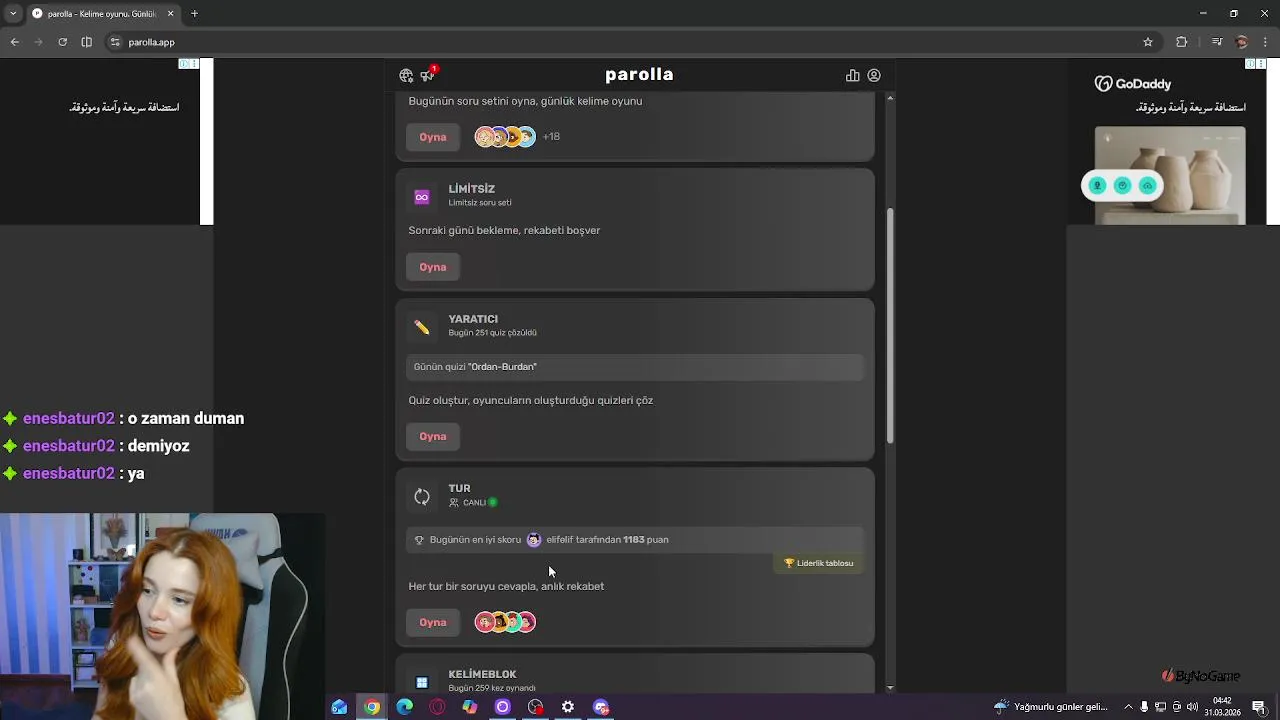Click the "CANLI" live status label
Image resolution: width=1280 pixels, height=720 pixels.
click(x=474, y=503)
